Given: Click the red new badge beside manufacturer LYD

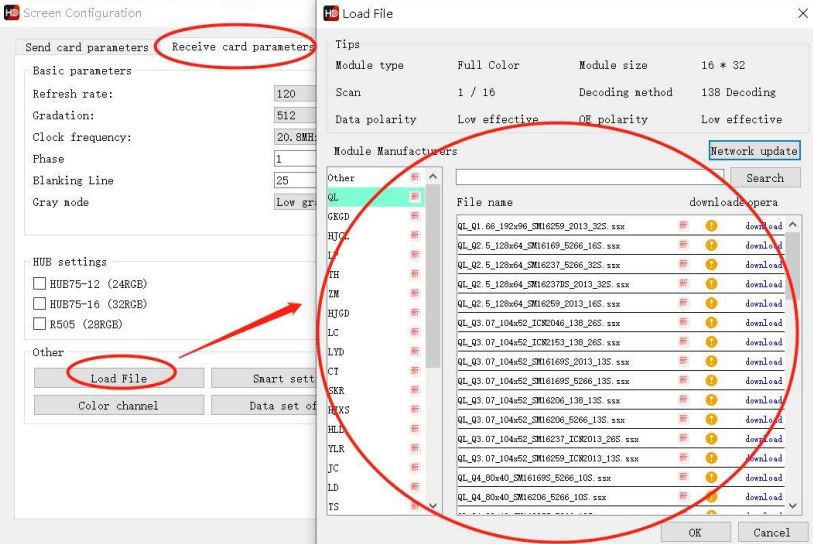Looking at the screenshot, I should tap(415, 351).
